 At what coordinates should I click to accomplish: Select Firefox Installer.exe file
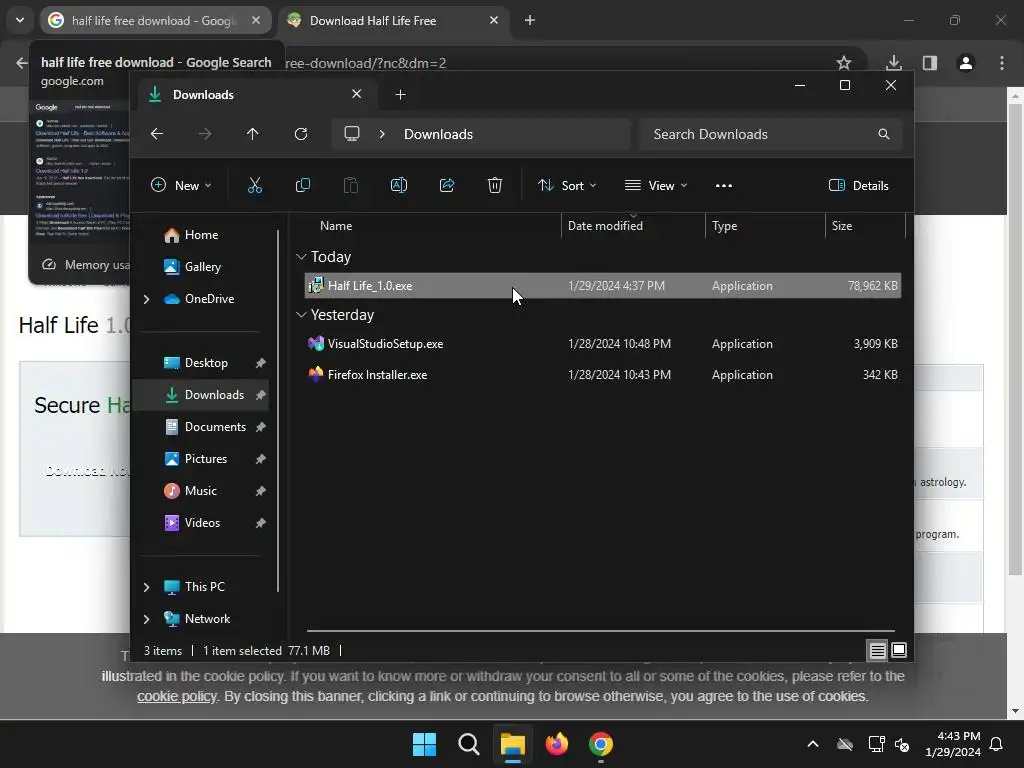tap(602, 375)
